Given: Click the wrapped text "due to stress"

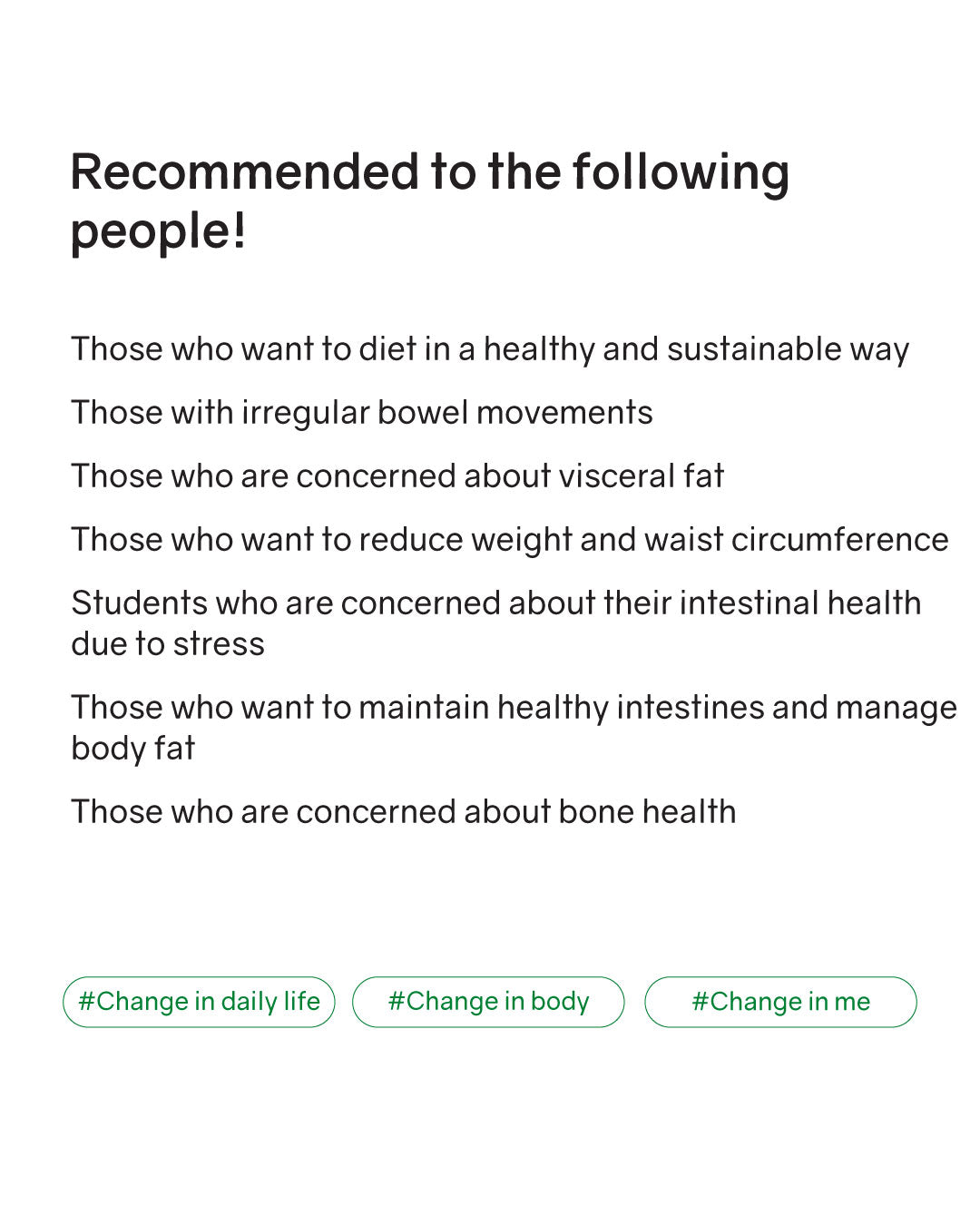Looking at the screenshot, I should click(x=168, y=644).
